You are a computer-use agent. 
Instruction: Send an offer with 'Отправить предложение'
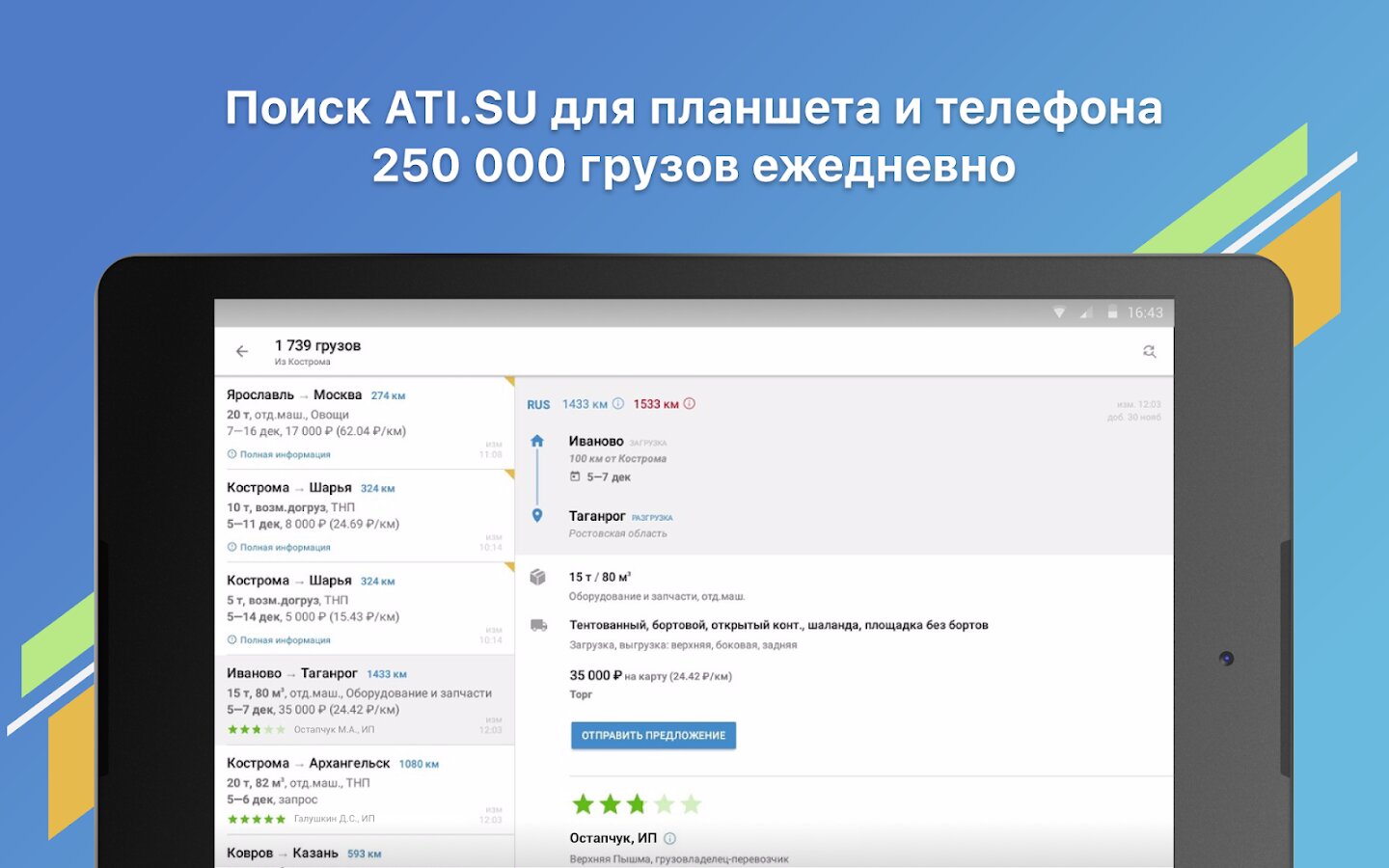coord(653,735)
